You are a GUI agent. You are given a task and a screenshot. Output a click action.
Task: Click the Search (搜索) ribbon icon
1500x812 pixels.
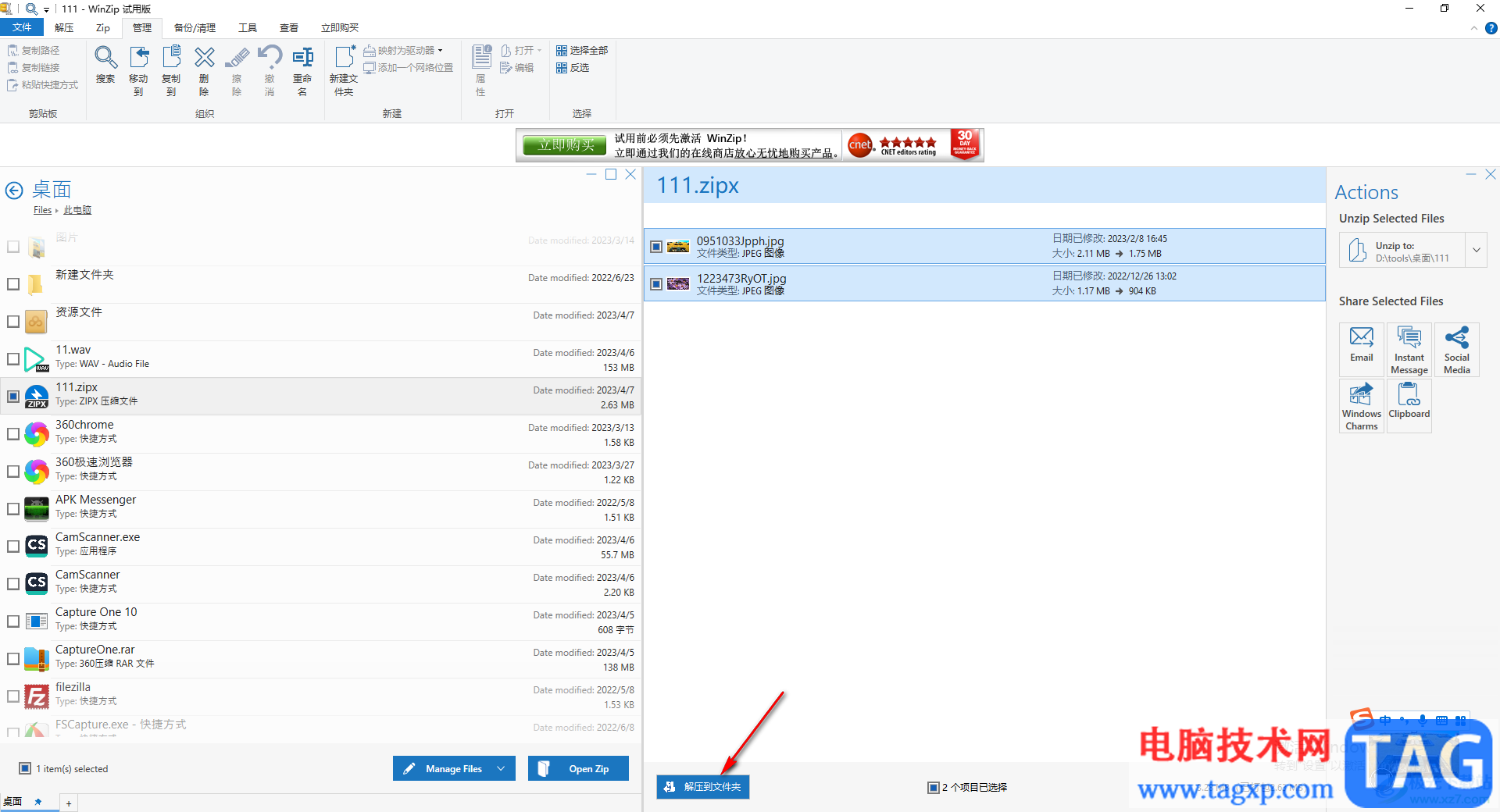105,64
